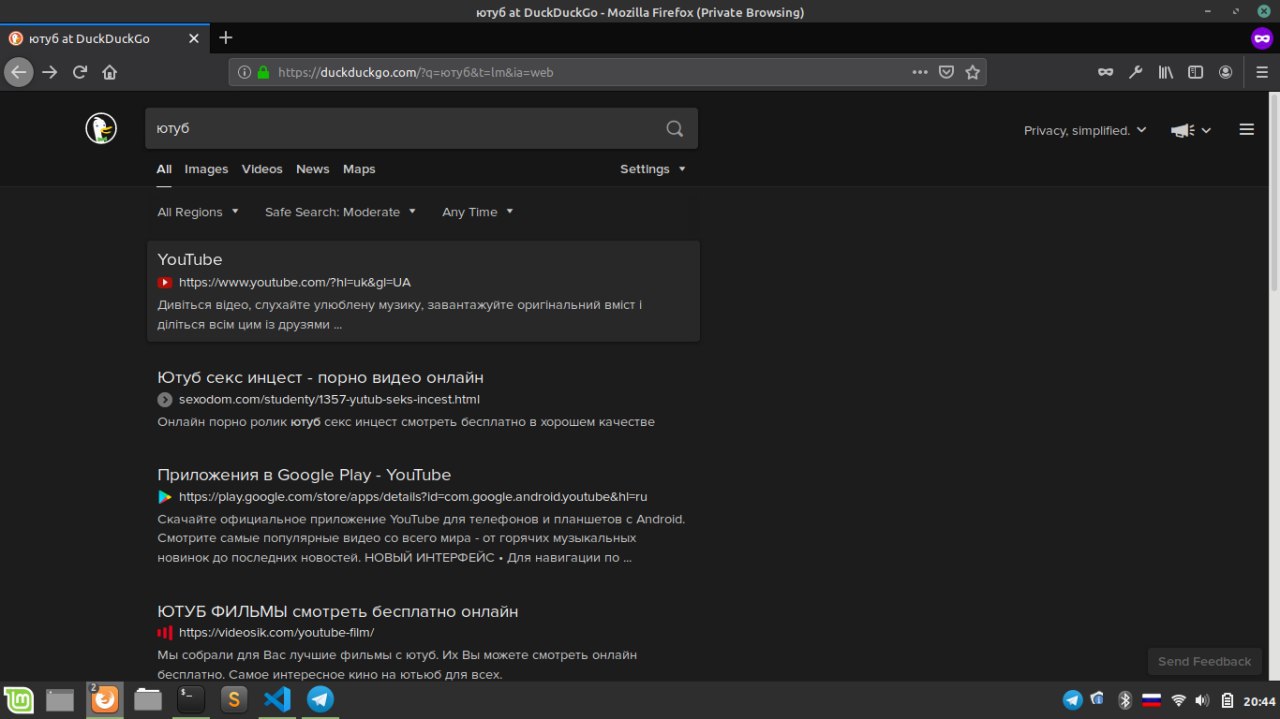Open the YouTube result title
The width and height of the screenshot is (1280, 719).
[190, 260]
